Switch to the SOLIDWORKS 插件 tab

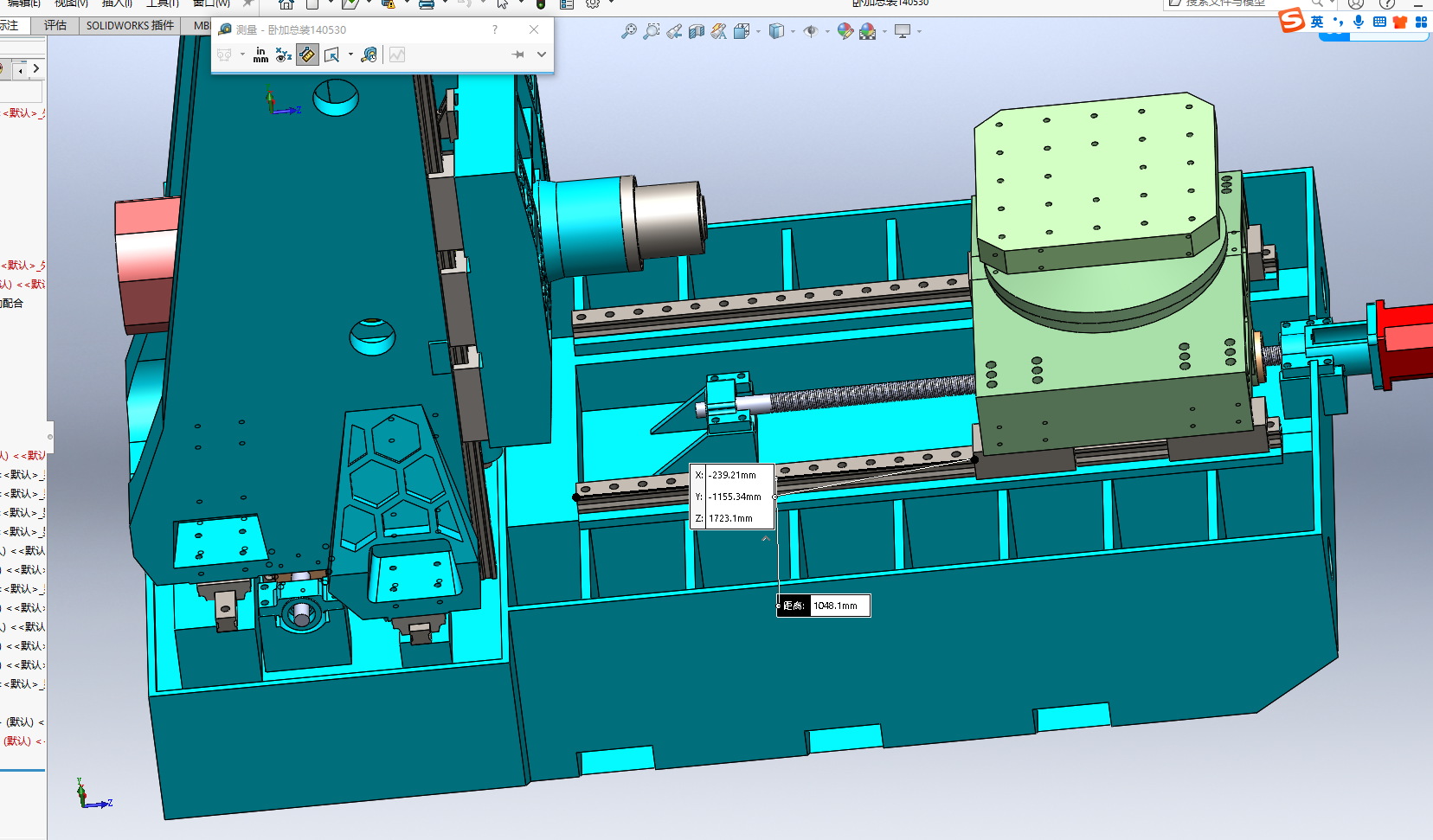point(130,25)
